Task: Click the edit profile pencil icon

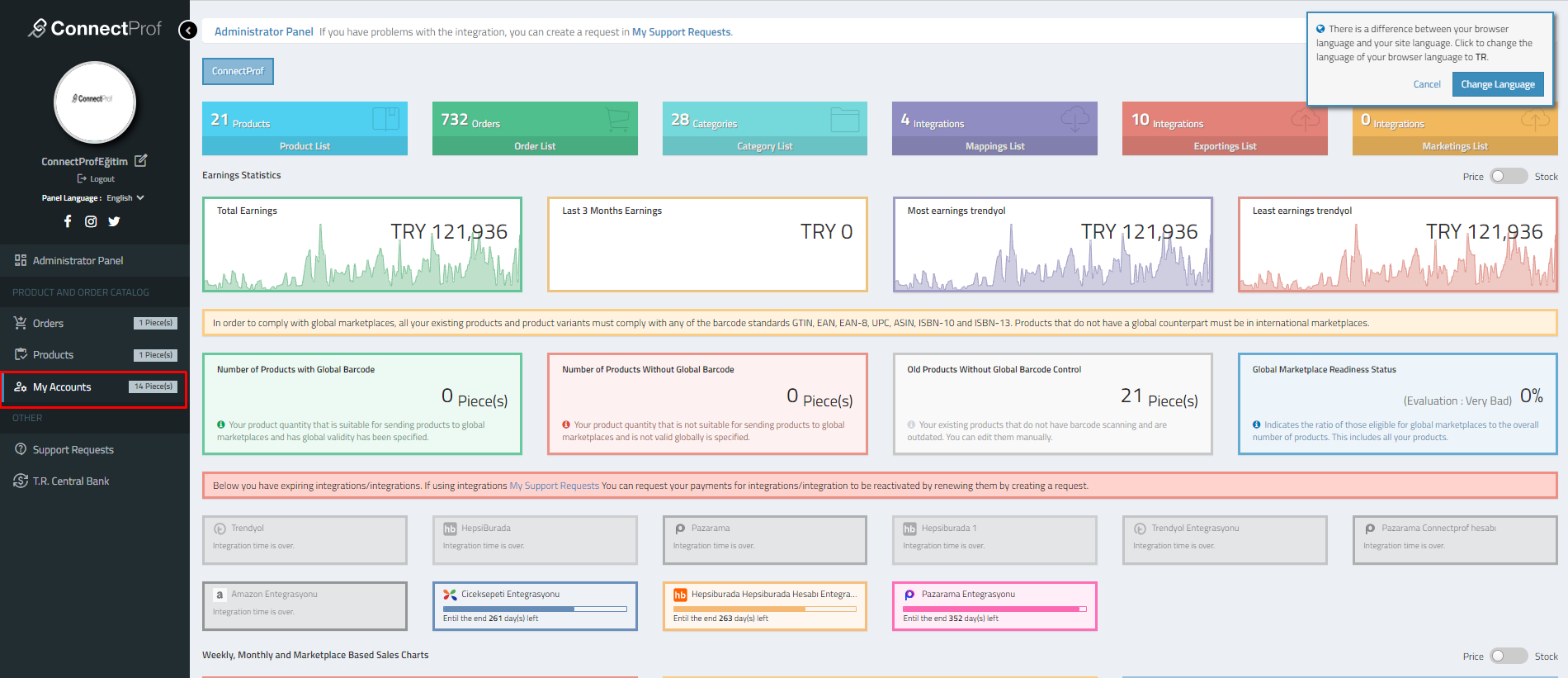Action: pyautogui.click(x=141, y=161)
